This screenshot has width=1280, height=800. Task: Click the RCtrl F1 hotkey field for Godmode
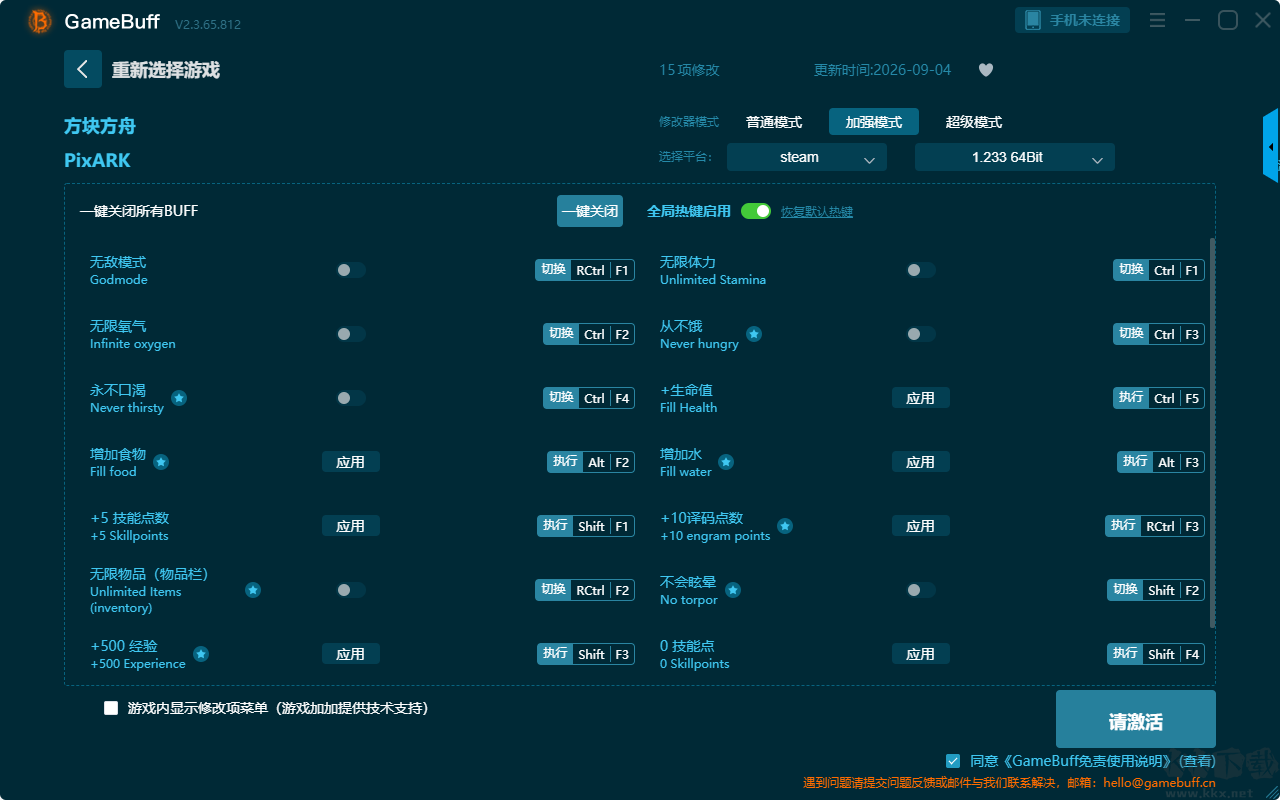coord(585,270)
